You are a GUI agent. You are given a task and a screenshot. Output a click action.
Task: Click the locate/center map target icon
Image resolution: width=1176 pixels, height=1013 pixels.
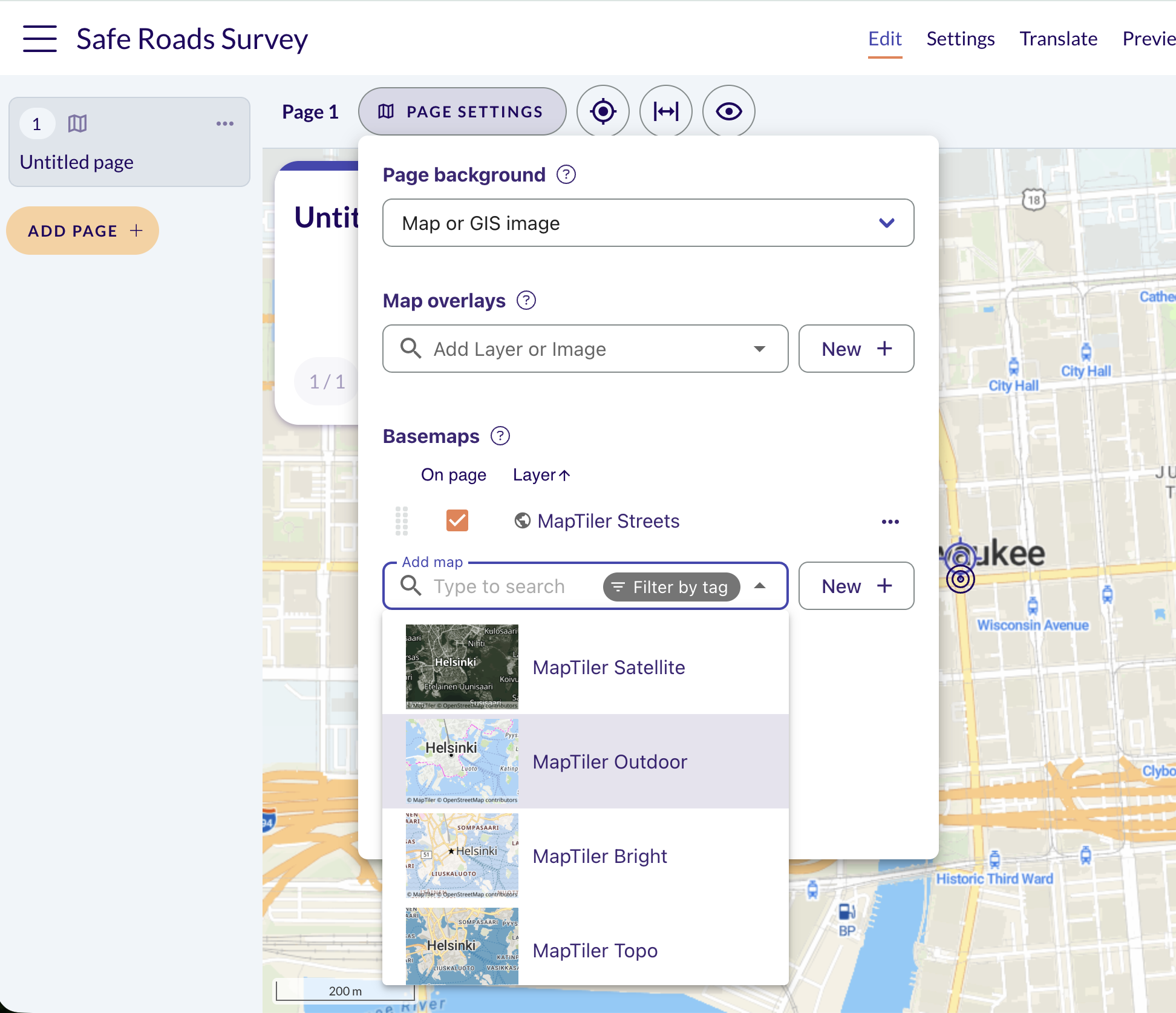click(603, 111)
